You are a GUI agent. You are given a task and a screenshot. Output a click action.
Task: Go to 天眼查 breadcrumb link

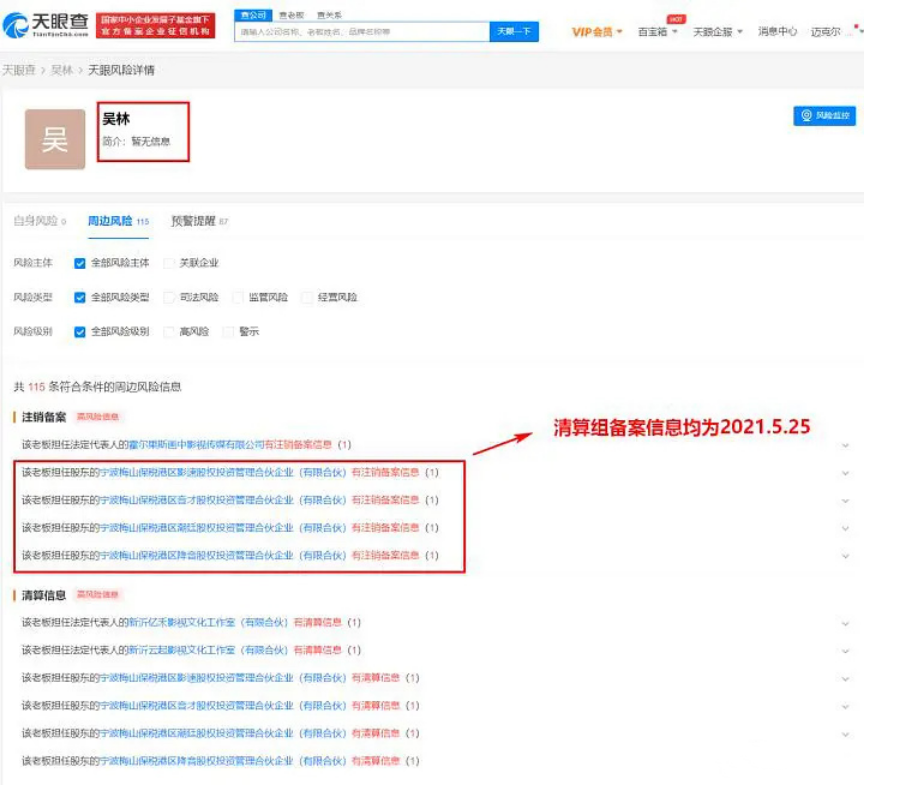(x=19, y=70)
